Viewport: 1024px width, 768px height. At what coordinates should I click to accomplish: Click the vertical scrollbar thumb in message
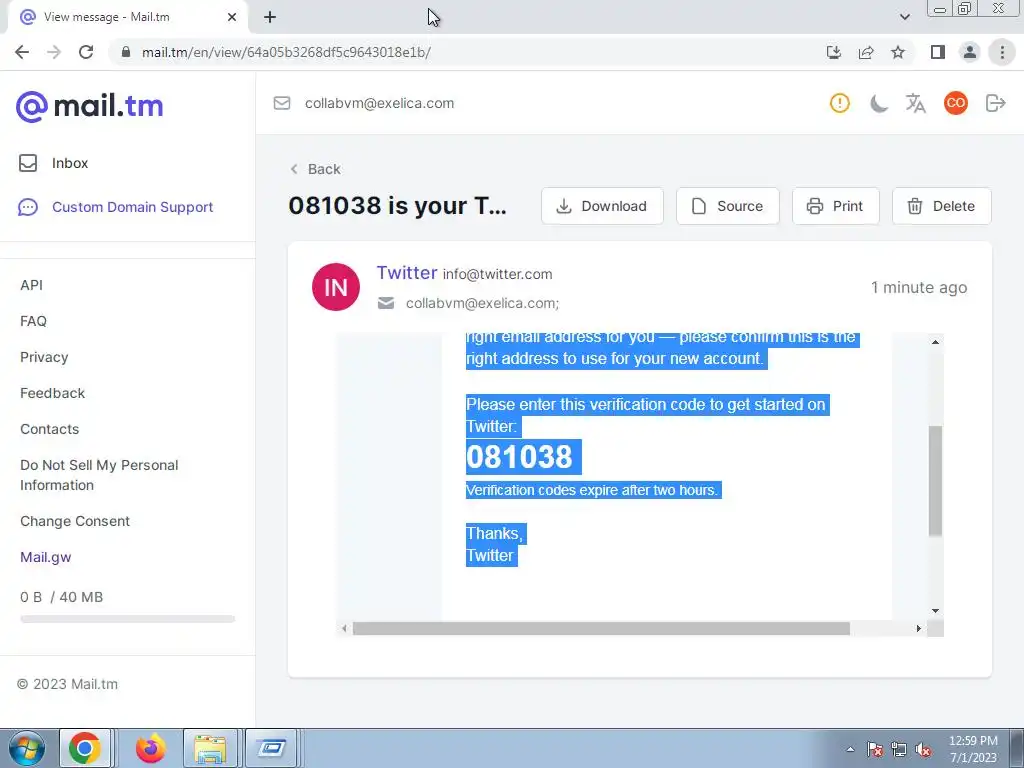[x=935, y=481]
